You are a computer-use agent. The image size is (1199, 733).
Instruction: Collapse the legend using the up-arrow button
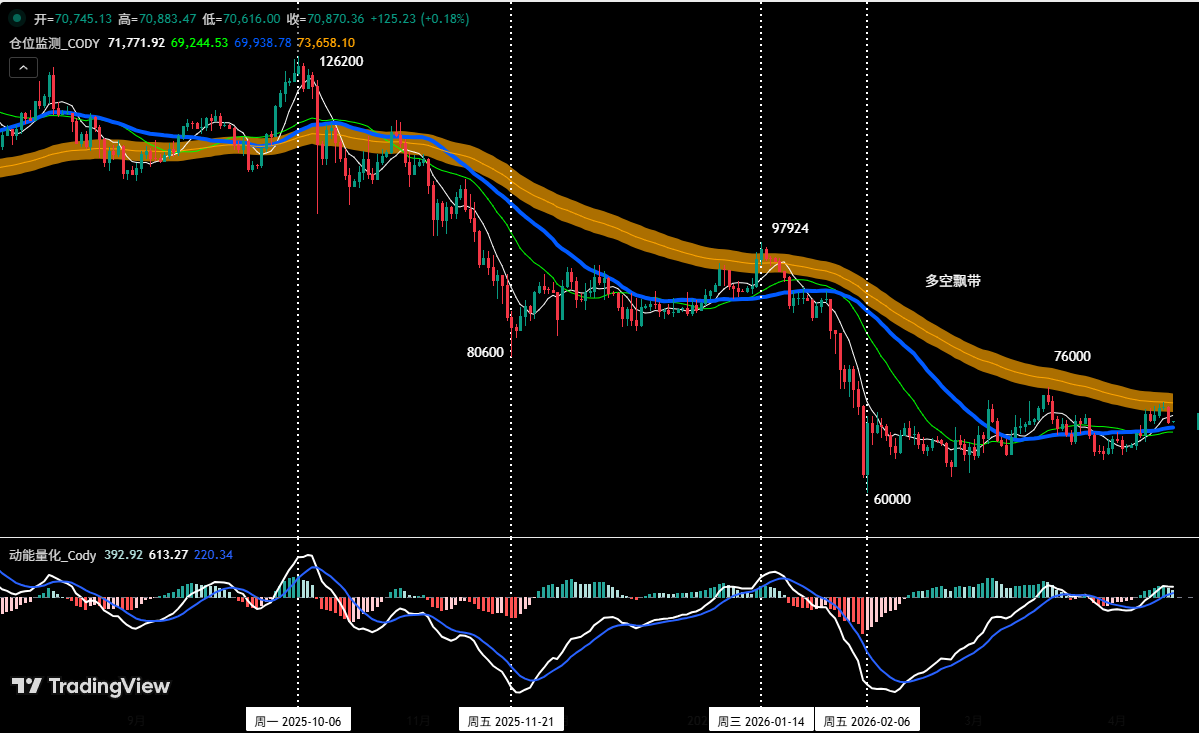pos(22,67)
